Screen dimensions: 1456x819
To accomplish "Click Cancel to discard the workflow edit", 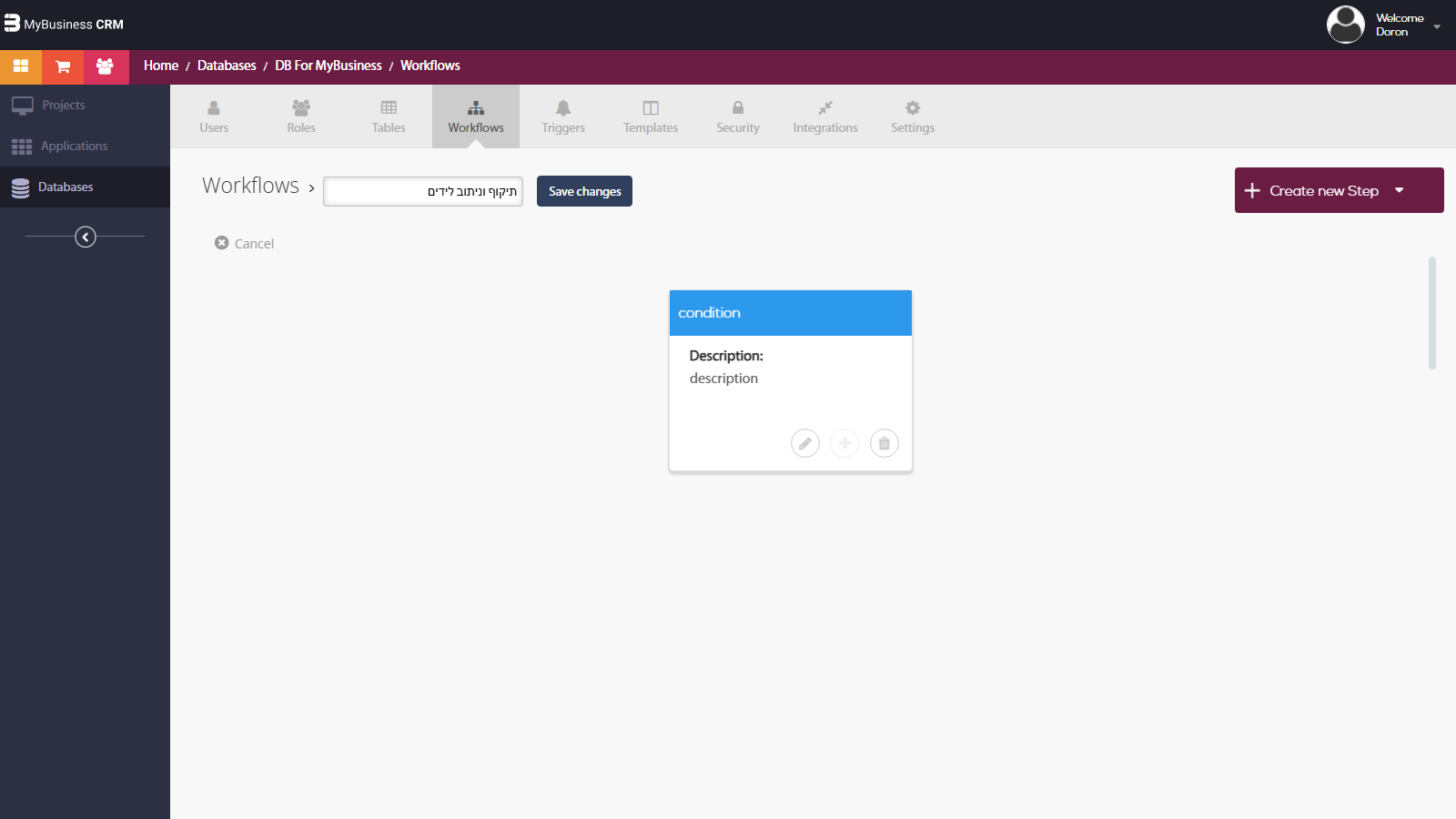I will [x=245, y=243].
